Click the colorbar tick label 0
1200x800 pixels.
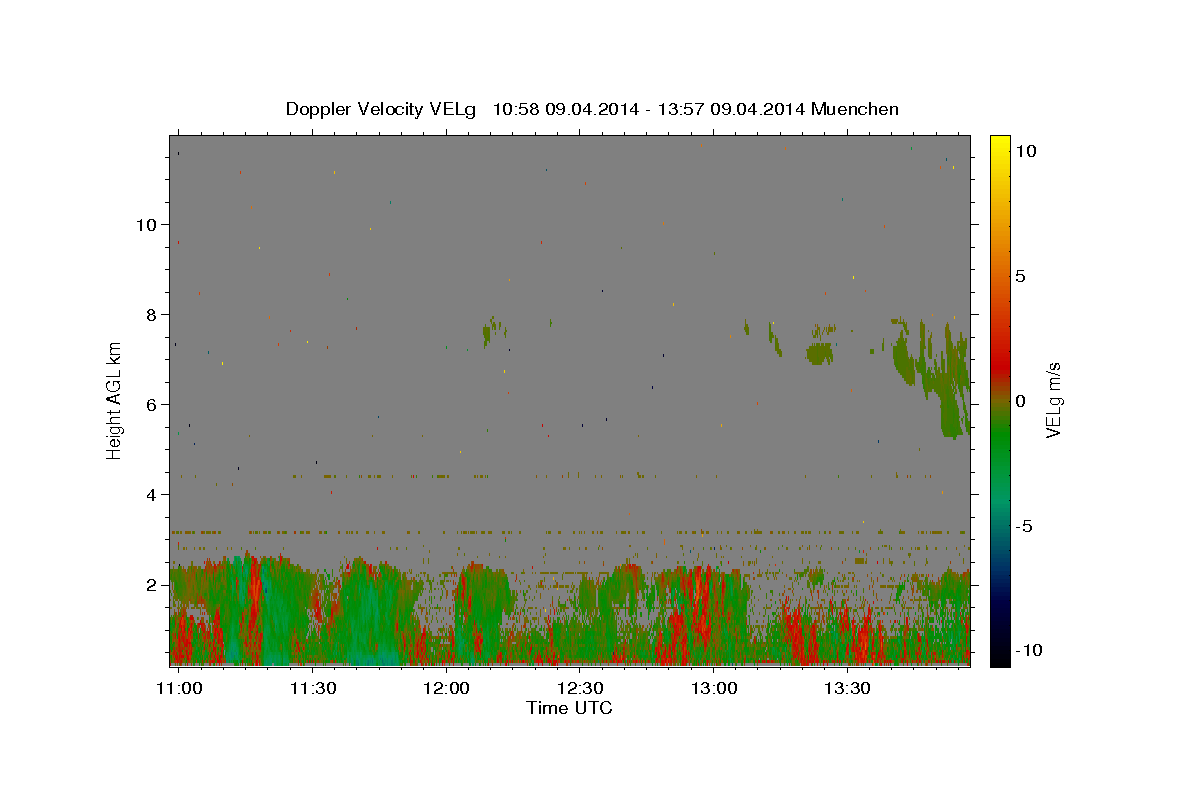click(x=1020, y=401)
